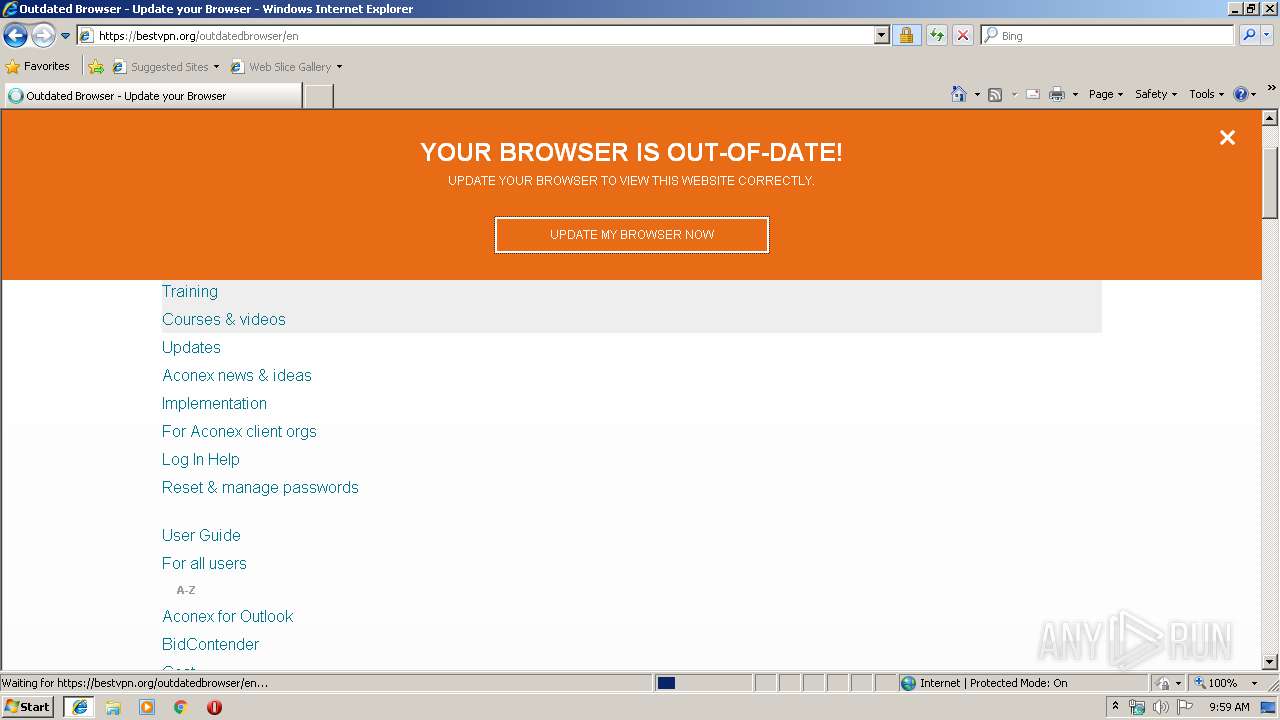Click the 9:59 AM system clock

pyautogui.click(x=1229, y=707)
